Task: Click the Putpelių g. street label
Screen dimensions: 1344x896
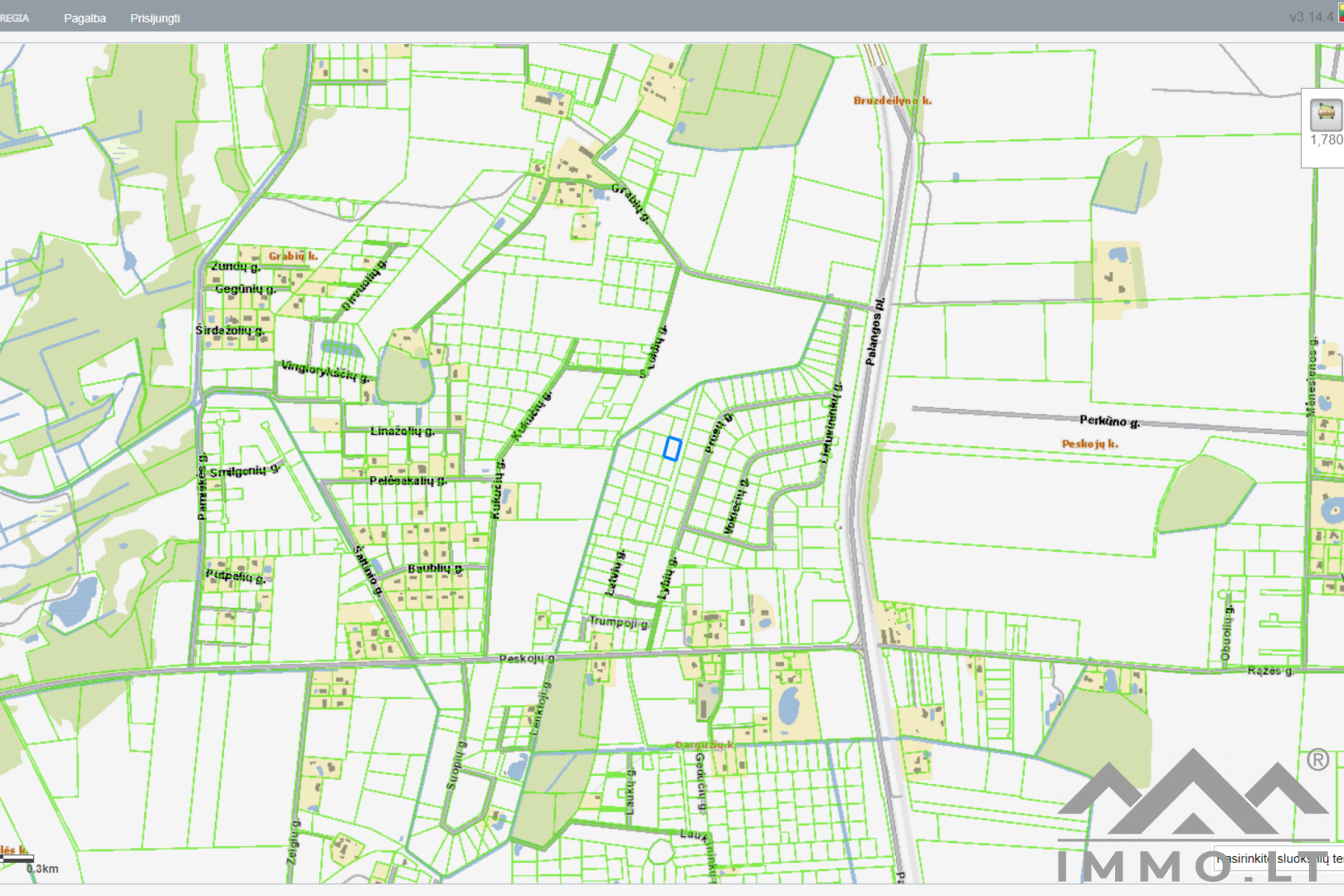Action: (236, 577)
